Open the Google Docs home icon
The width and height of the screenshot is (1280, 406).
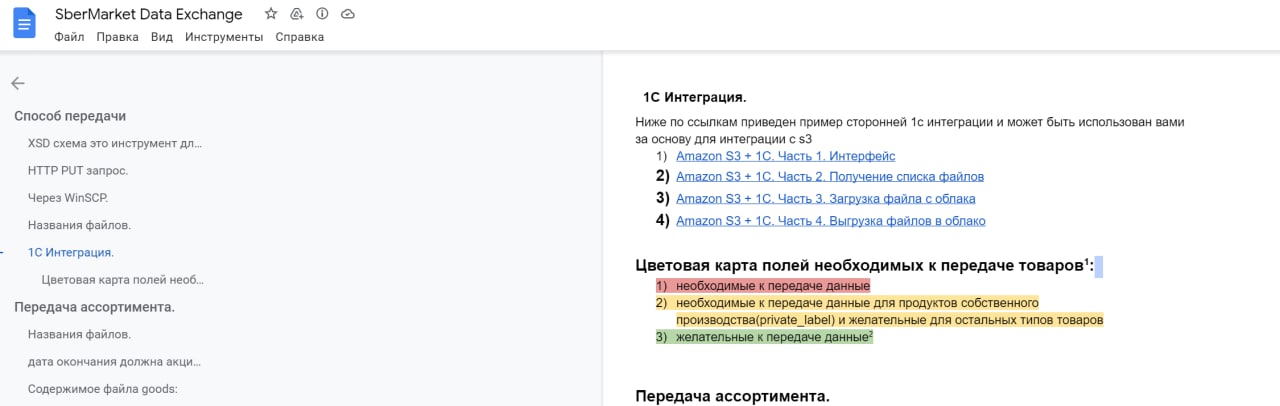point(24,24)
